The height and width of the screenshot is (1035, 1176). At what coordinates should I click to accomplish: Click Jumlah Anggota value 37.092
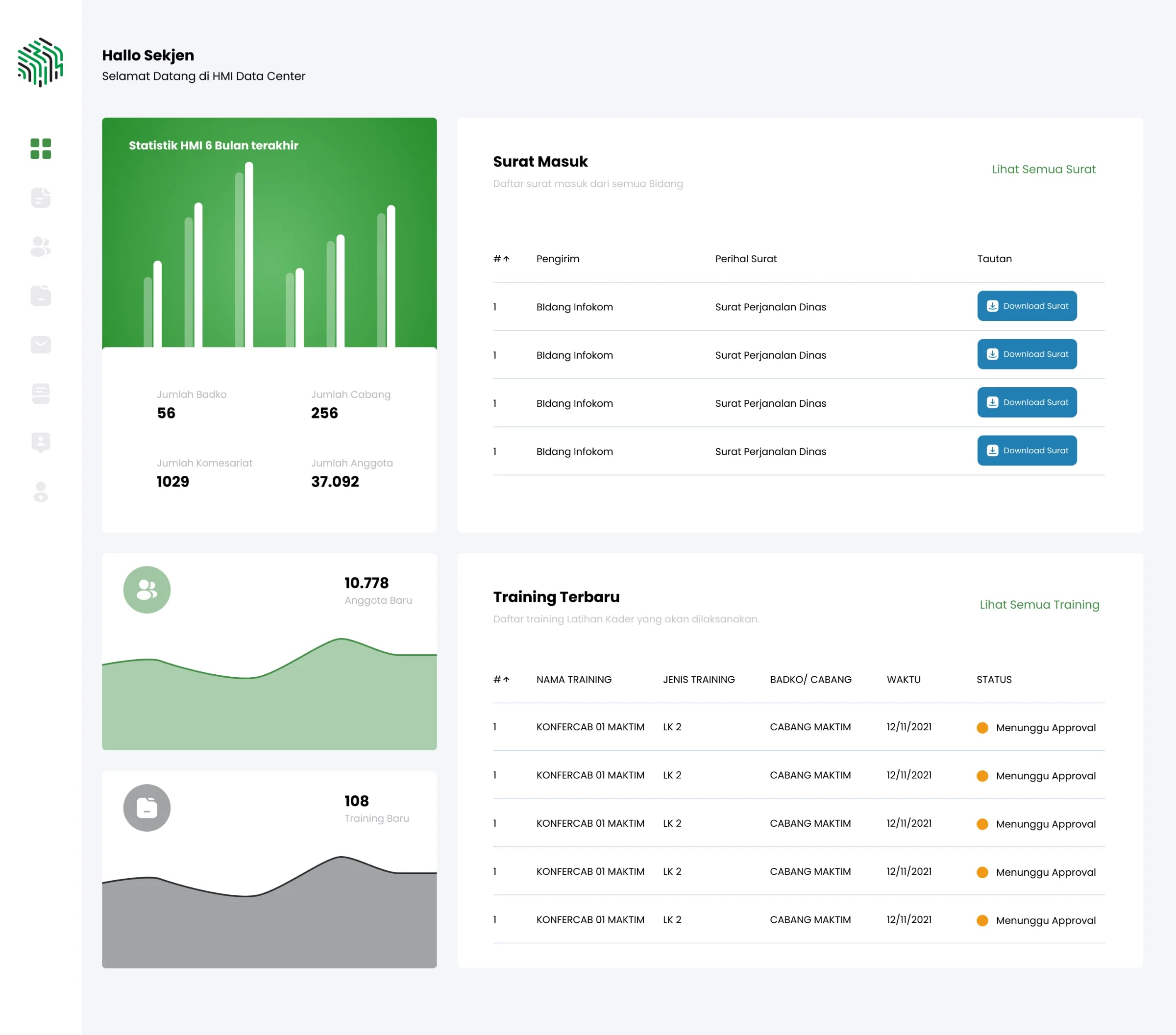[335, 482]
